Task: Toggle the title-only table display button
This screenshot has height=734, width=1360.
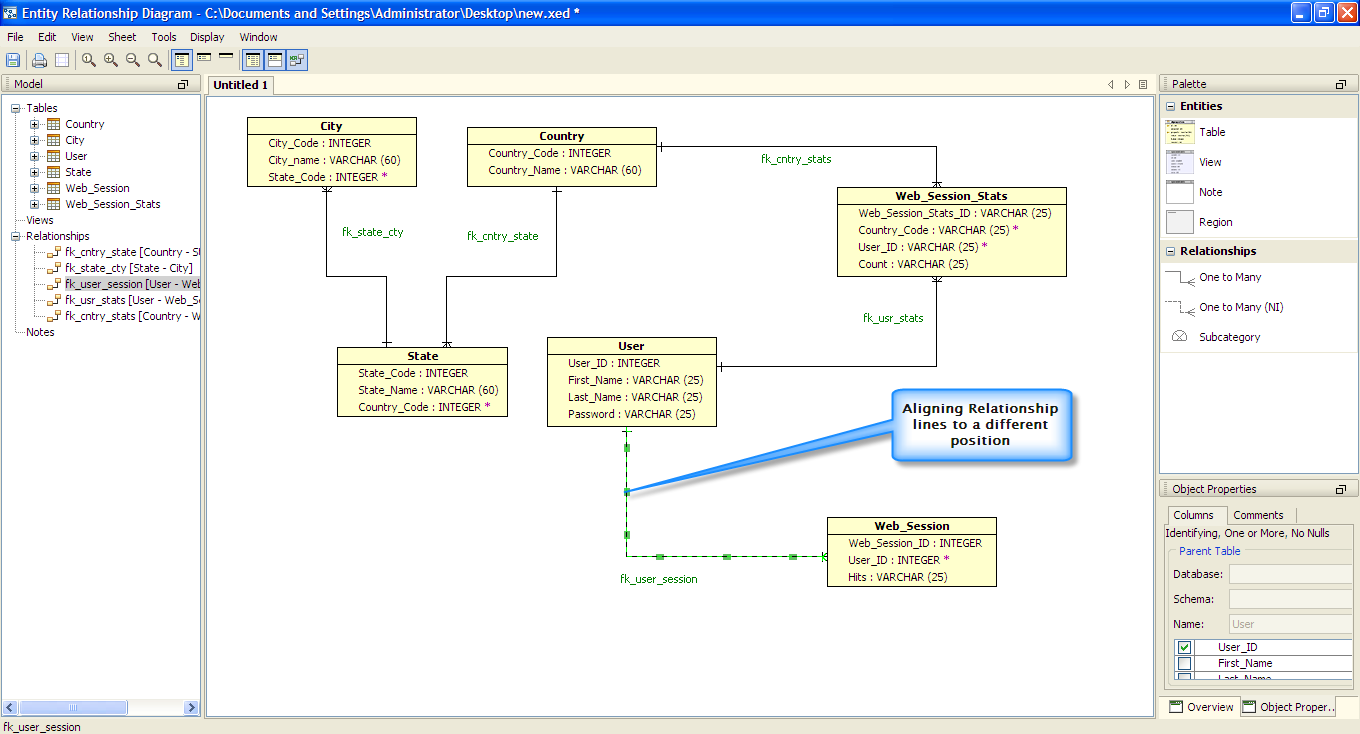Action: pos(226,57)
